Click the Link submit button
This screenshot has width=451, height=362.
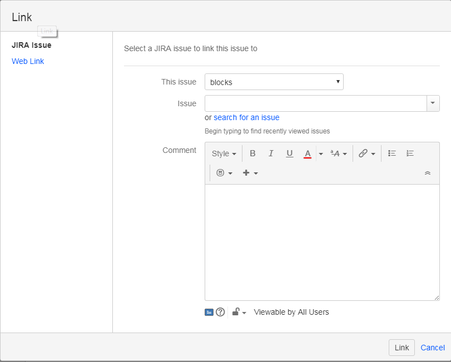[x=402, y=348]
